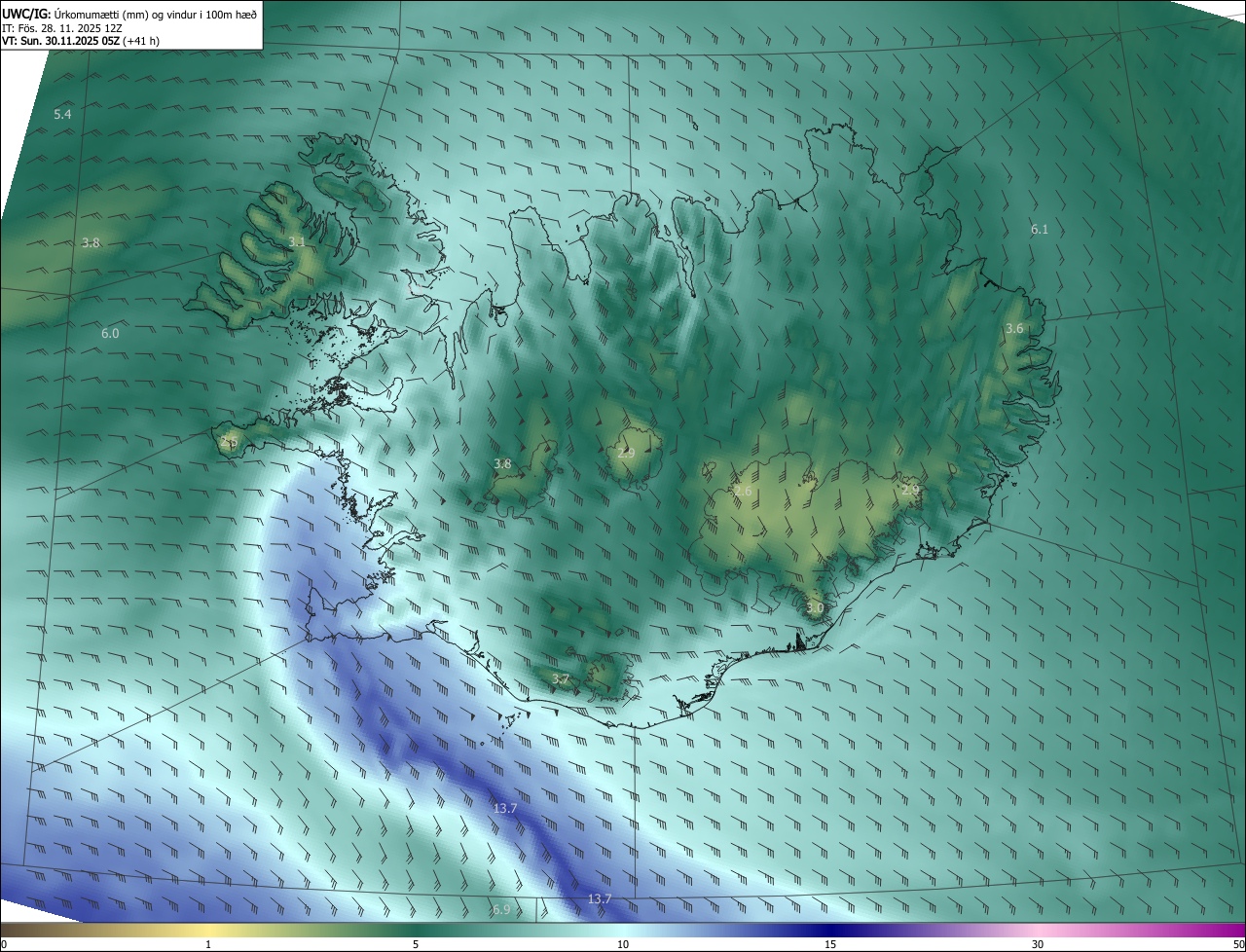Click the 1 tick on the color scale
The width and height of the screenshot is (1246, 952).
[208, 944]
